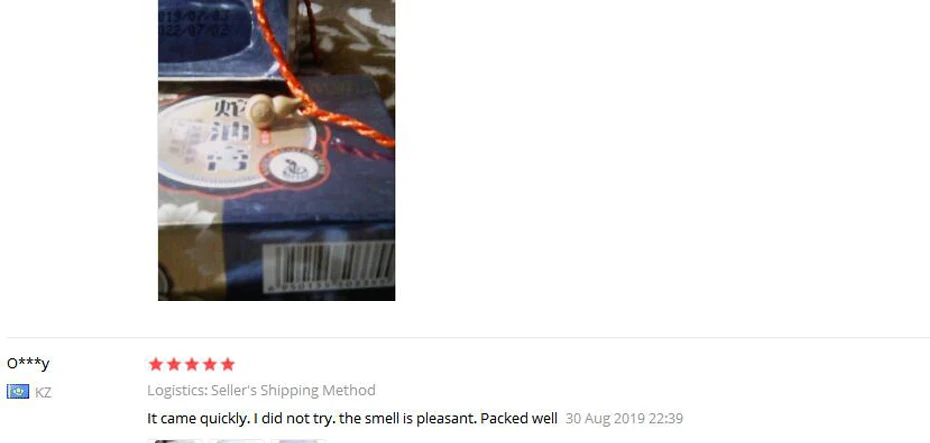Click reviewer name O***y

click(x=28, y=363)
